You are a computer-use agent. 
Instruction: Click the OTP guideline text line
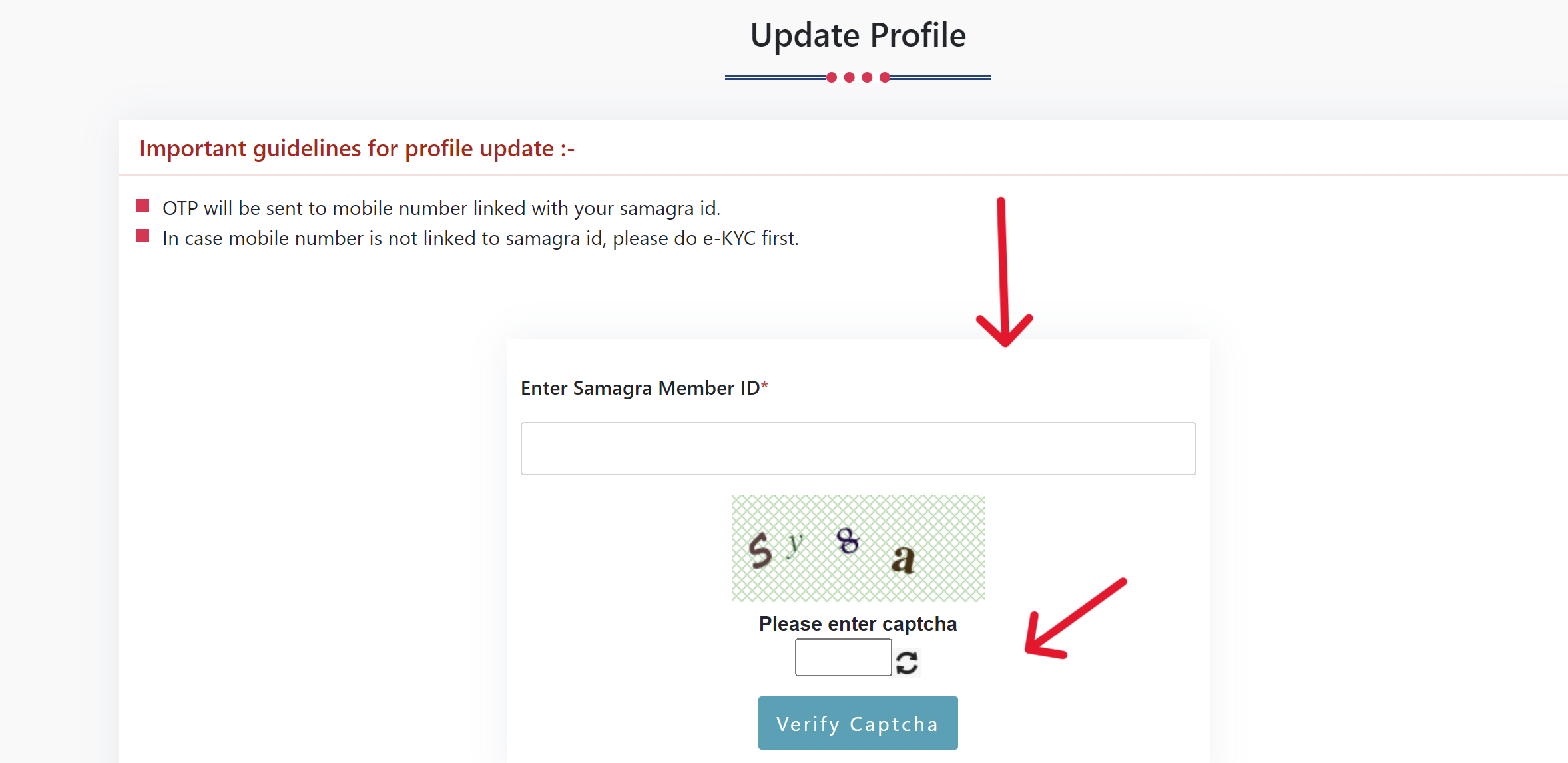[441, 208]
